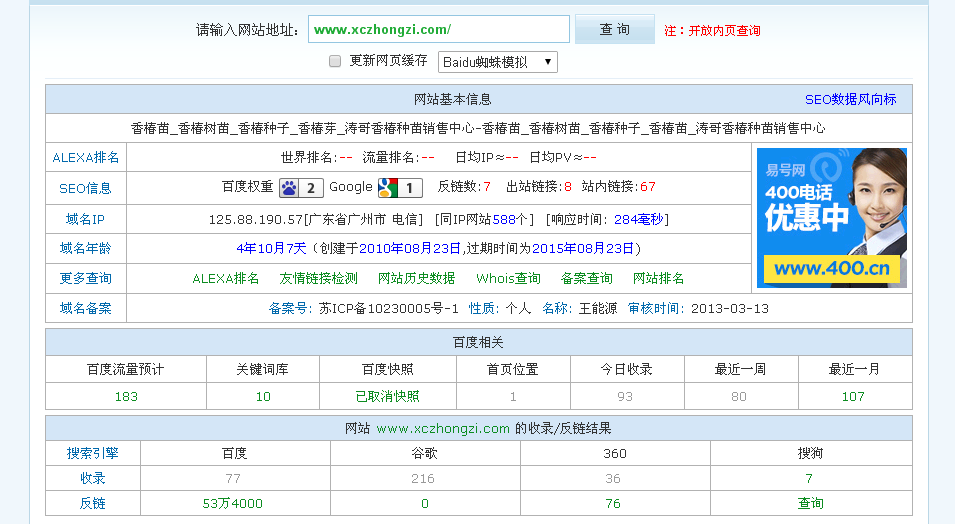955x524 pixels.
Task: Open the Baidu蜘蛛模拟 dropdown
Action: coord(497,62)
